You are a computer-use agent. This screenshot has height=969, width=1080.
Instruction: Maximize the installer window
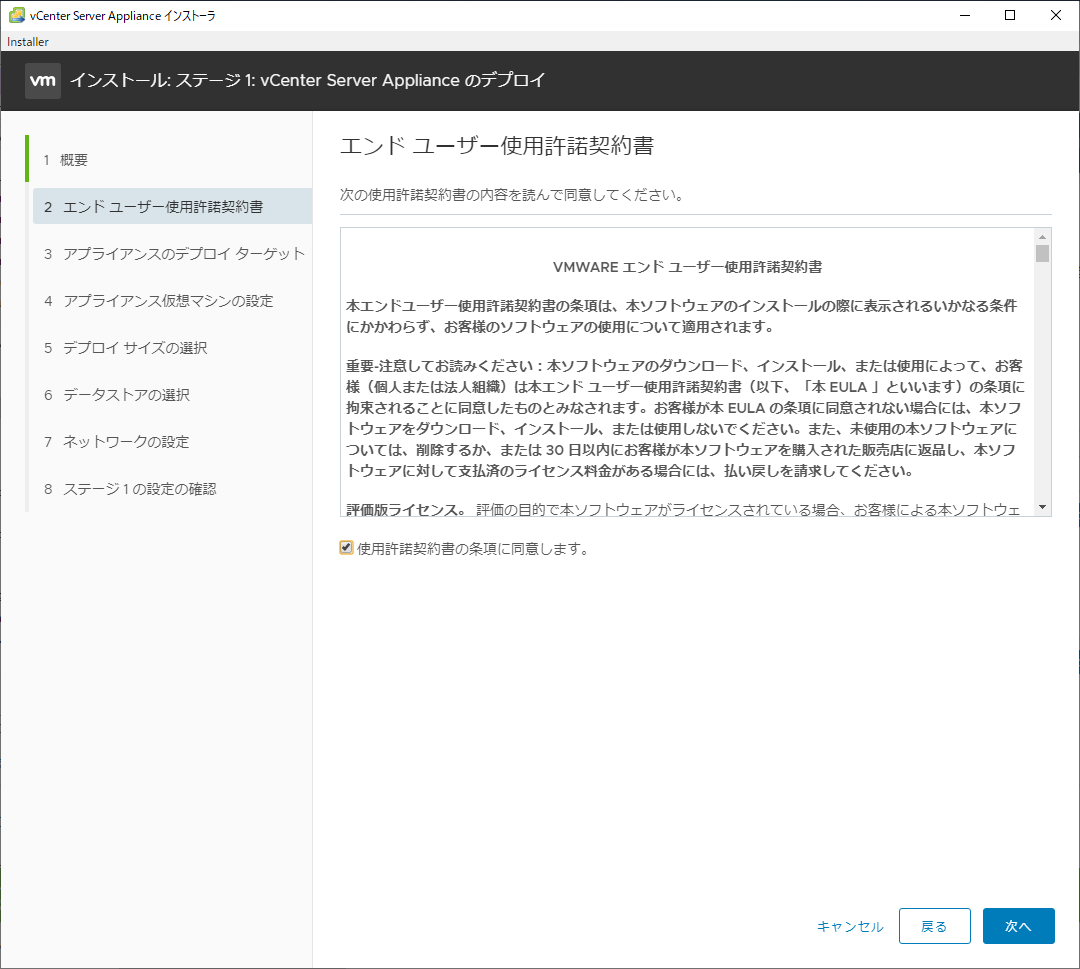pyautogui.click(x=1010, y=15)
